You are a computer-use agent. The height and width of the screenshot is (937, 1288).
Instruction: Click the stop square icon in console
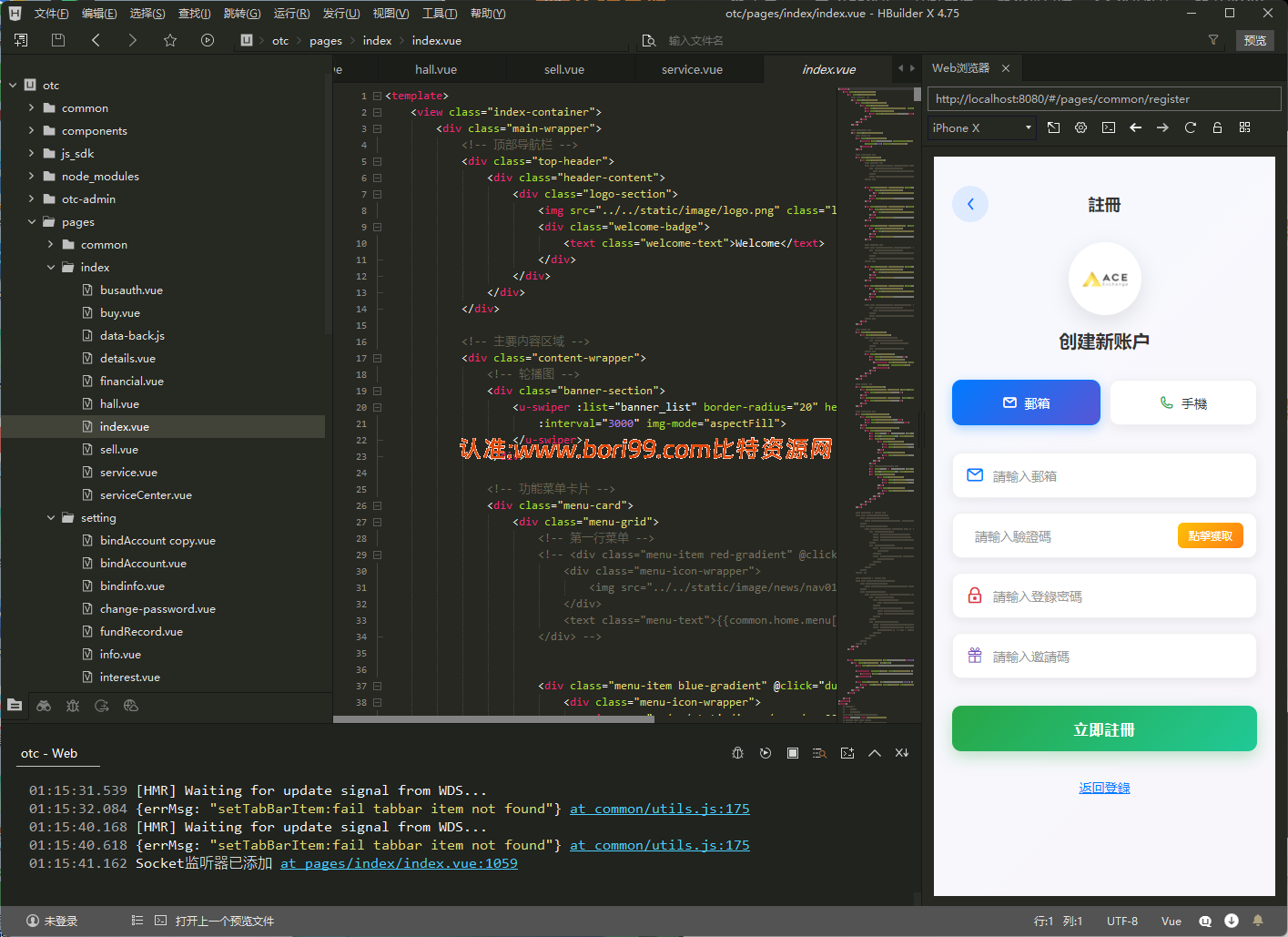793,753
